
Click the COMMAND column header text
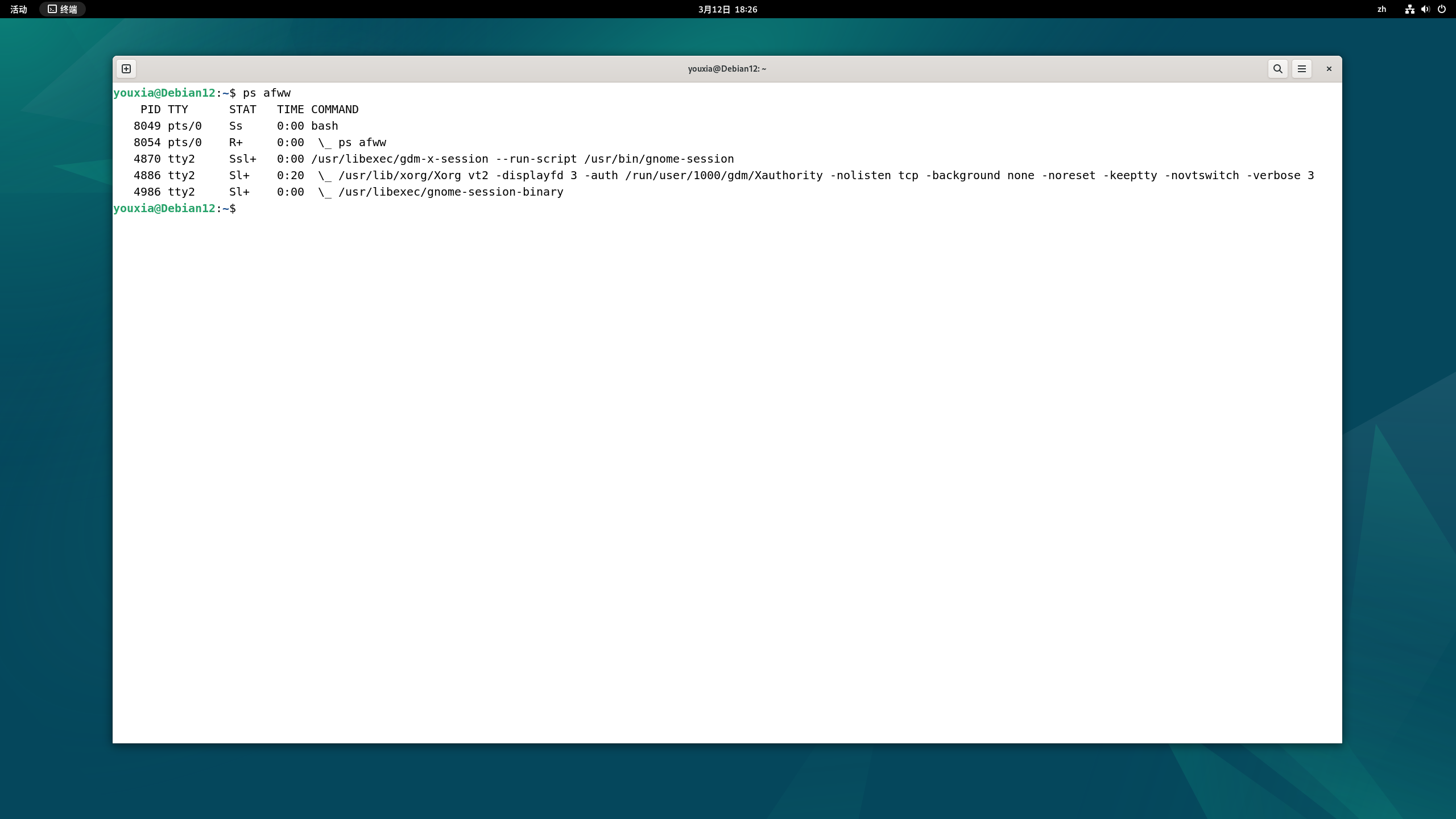point(334,109)
